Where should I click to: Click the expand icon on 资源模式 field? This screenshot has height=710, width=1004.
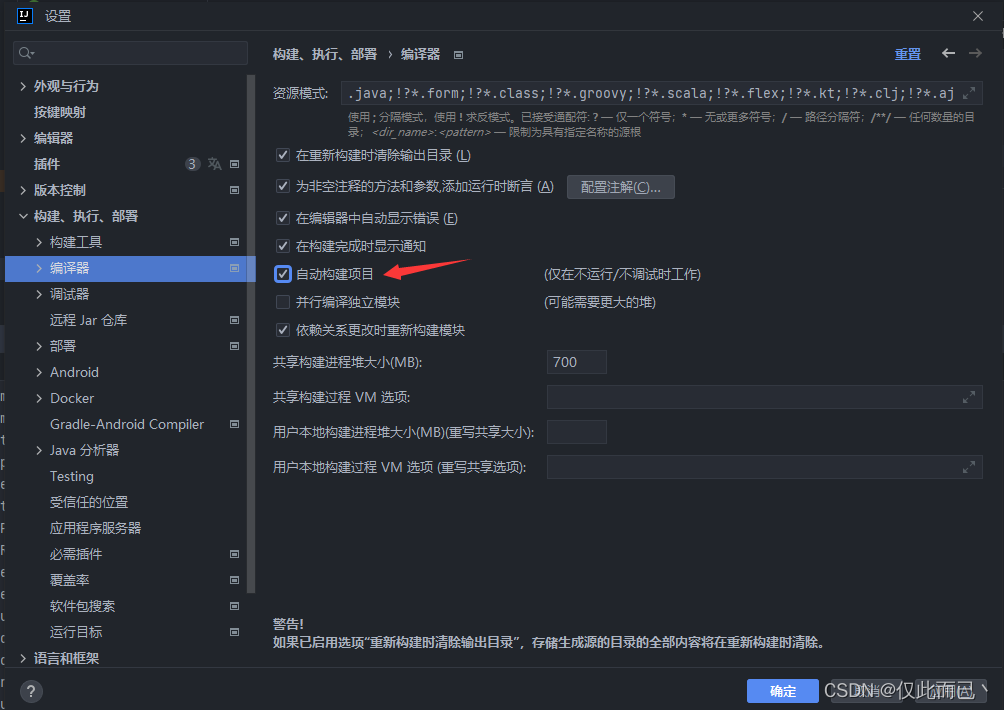tap(968, 92)
